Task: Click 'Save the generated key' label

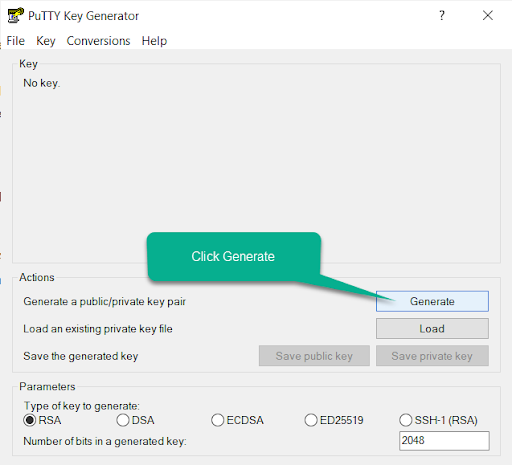Action: (81, 356)
